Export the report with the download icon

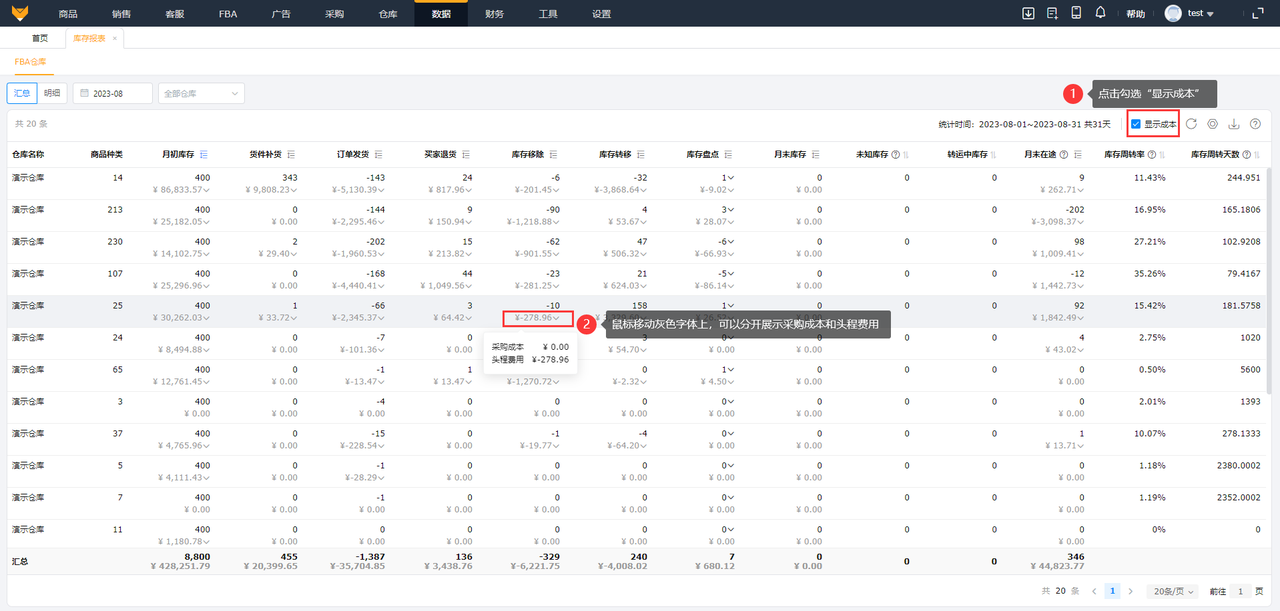click(x=1234, y=124)
